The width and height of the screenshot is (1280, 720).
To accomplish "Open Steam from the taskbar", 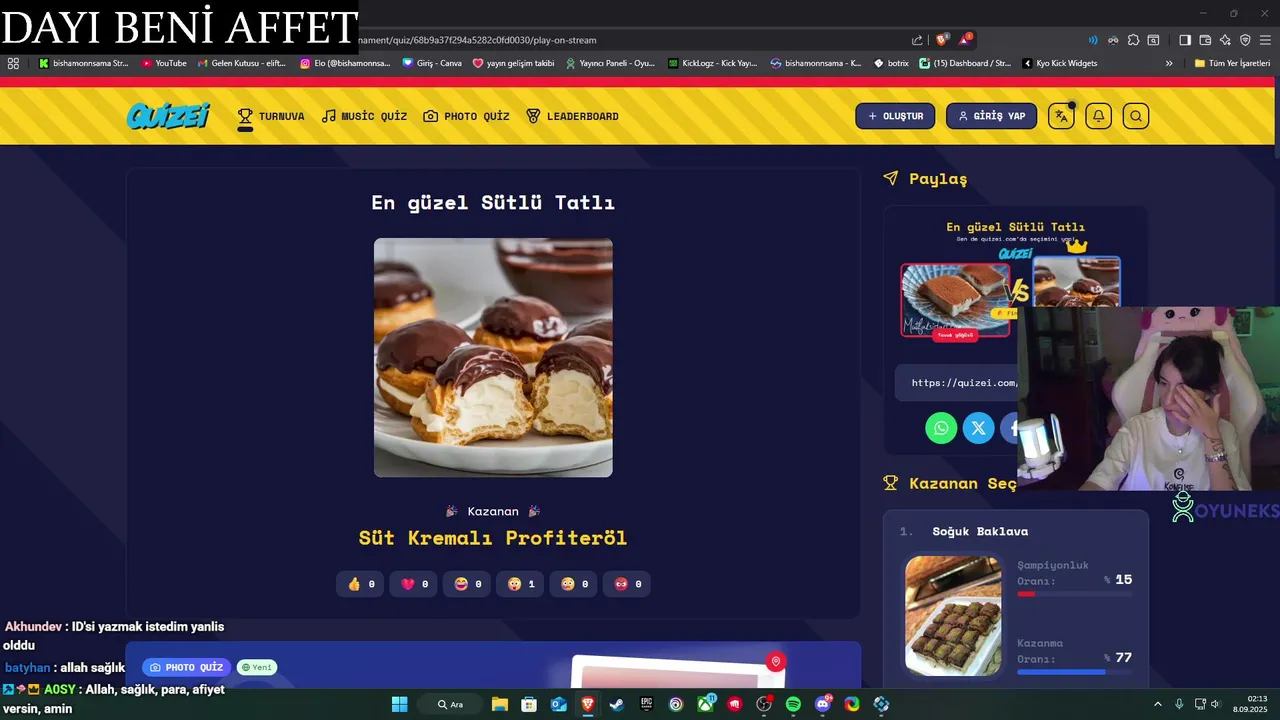I will coord(617,704).
